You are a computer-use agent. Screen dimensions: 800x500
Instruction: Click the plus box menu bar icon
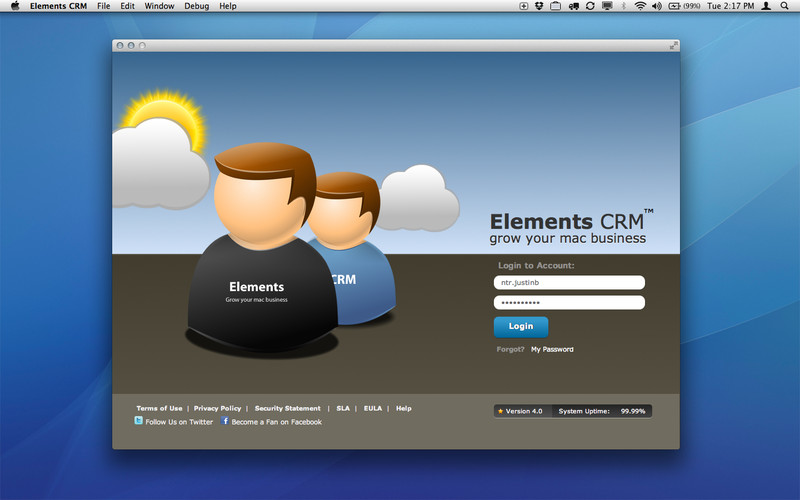[x=523, y=6]
